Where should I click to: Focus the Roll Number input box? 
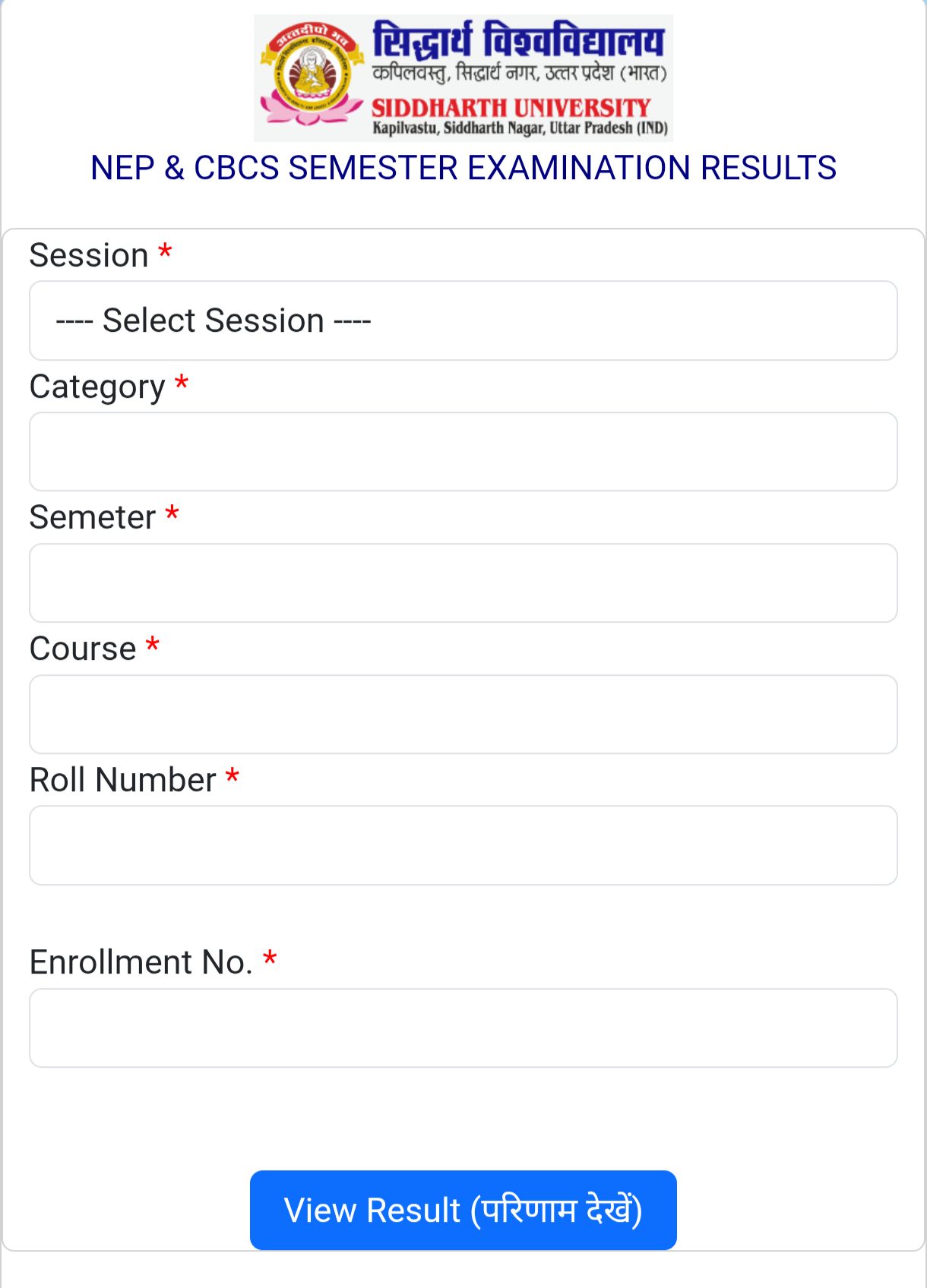[x=463, y=845]
